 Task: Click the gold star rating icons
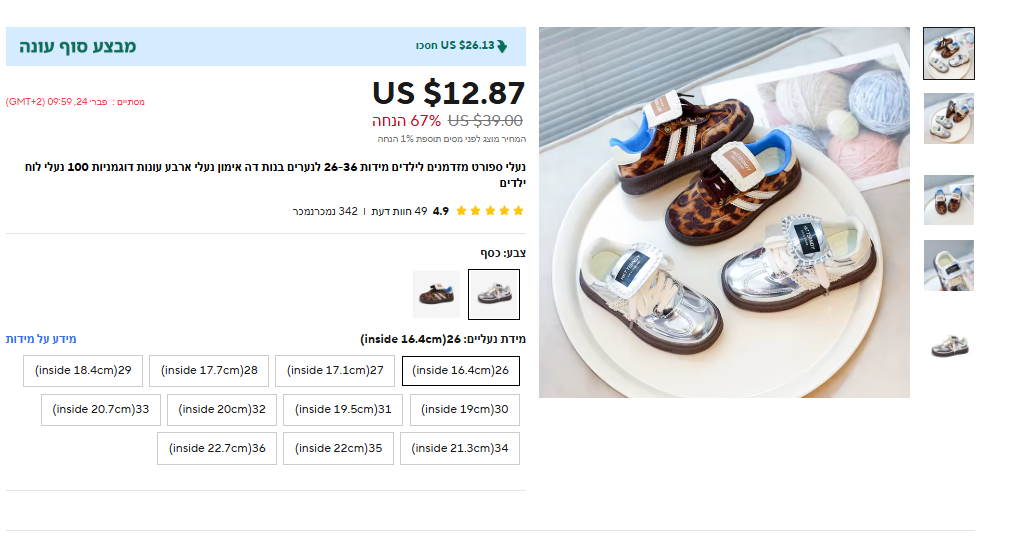coord(490,211)
